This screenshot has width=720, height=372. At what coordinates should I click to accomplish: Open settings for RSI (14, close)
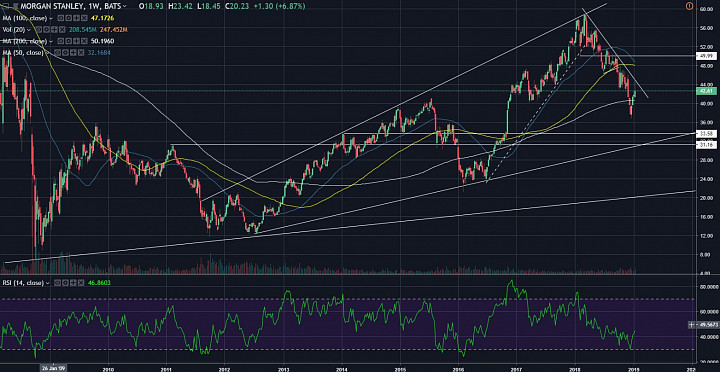point(65,283)
